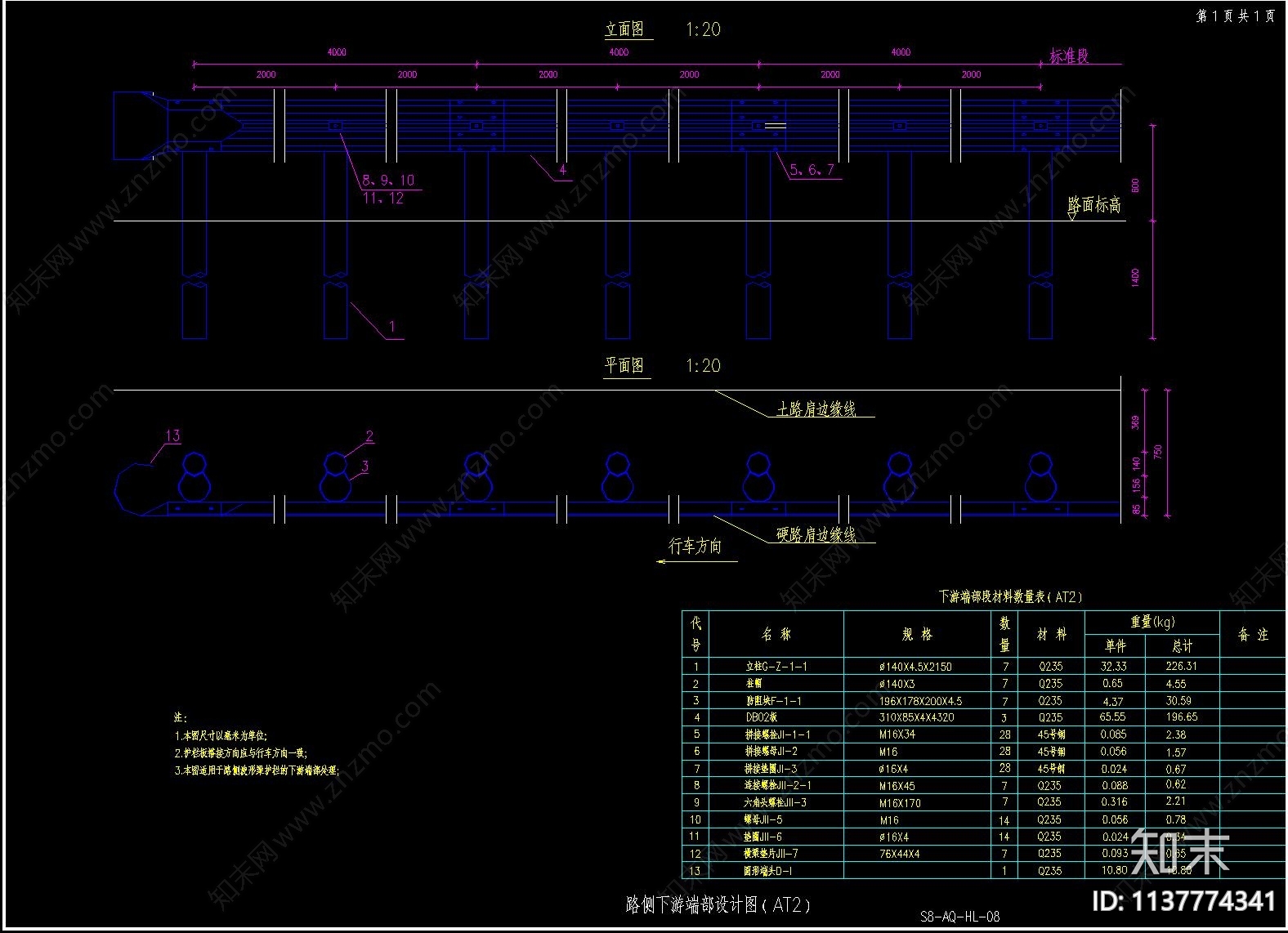Select the 196X178X200X4.5 specification cell

tap(920, 701)
